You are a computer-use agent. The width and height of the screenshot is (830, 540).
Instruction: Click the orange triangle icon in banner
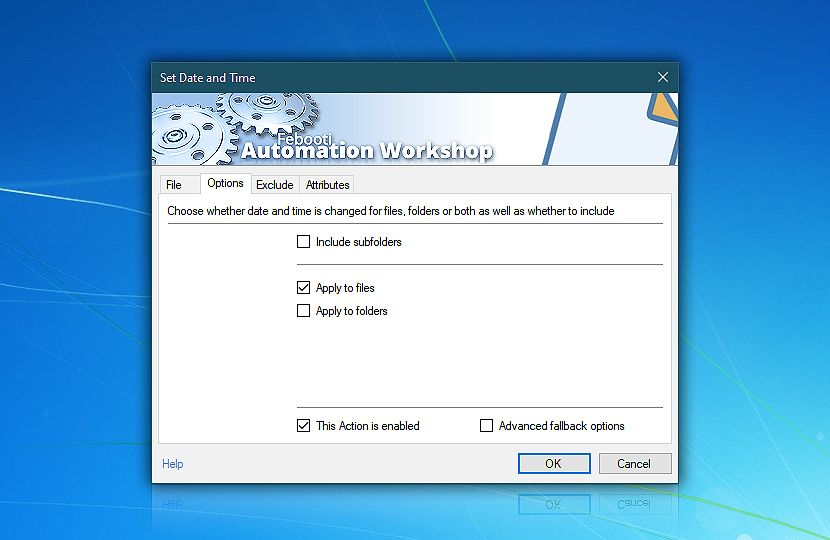point(664,107)
